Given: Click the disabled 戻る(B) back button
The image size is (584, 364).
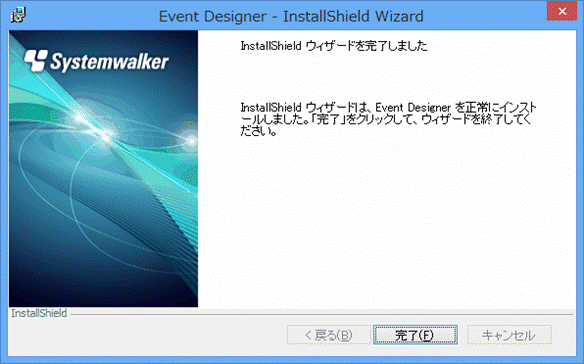Looking at the screenshot, I should 329,335.
